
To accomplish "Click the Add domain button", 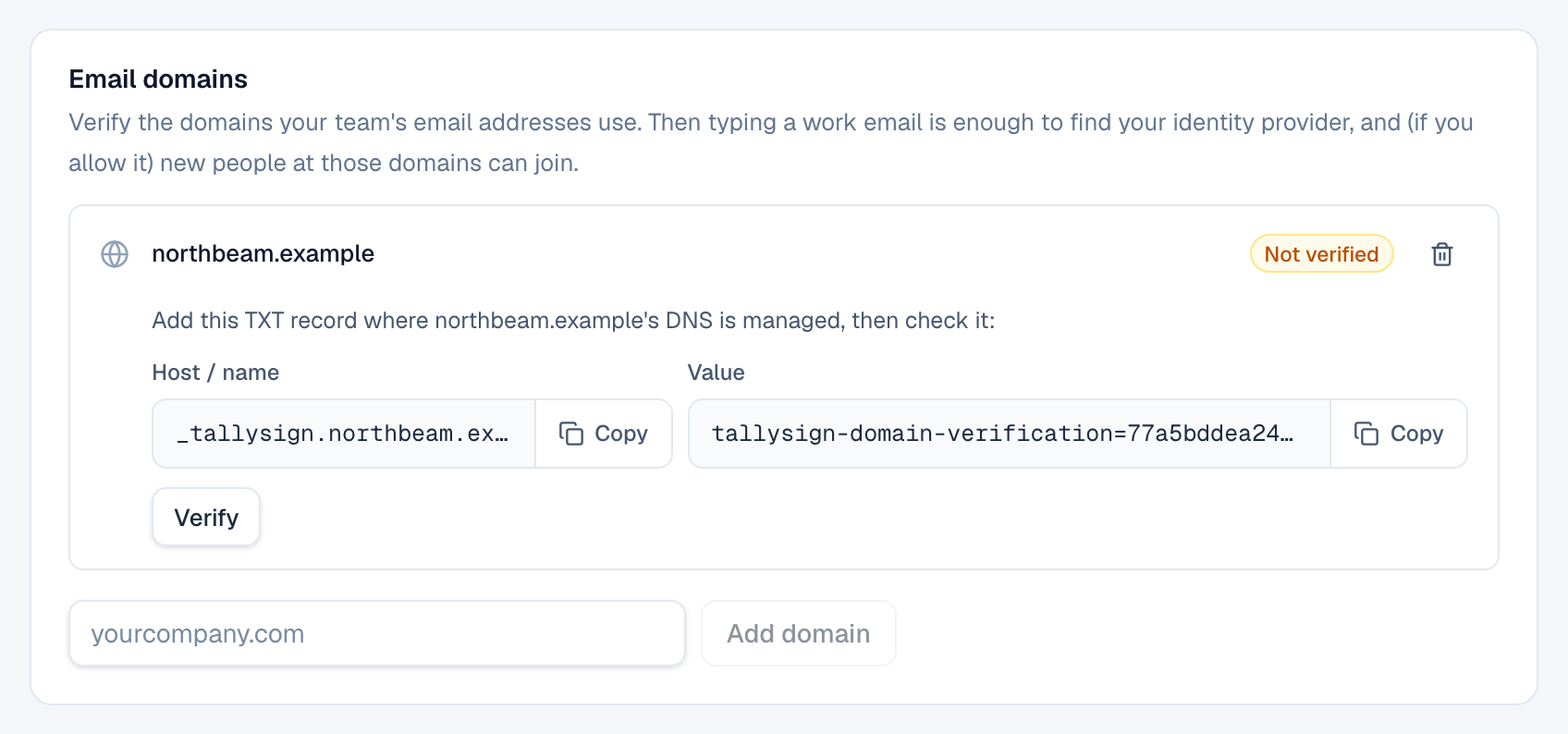I will (799, 633).
